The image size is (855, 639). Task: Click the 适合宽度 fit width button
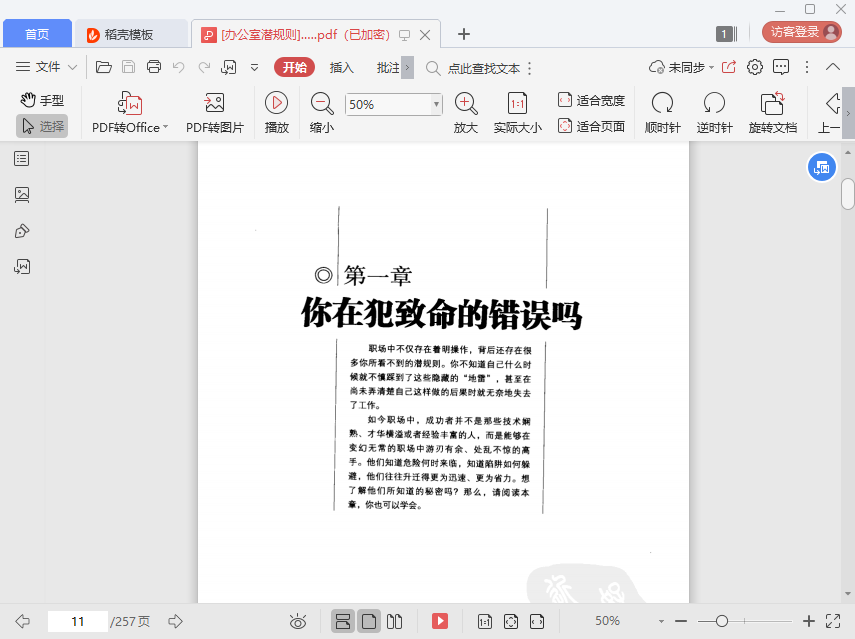pyautogui.click(x=591, y=100)
